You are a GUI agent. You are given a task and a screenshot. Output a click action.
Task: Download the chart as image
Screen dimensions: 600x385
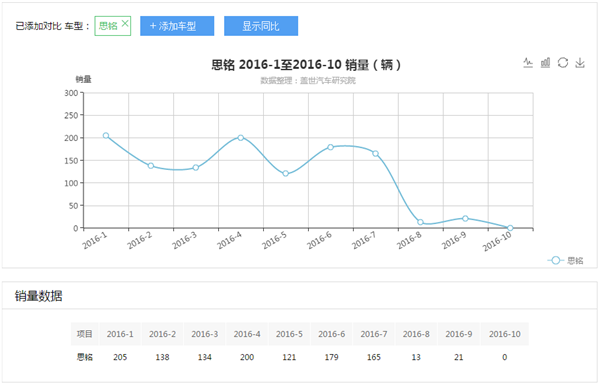(580, 63)
